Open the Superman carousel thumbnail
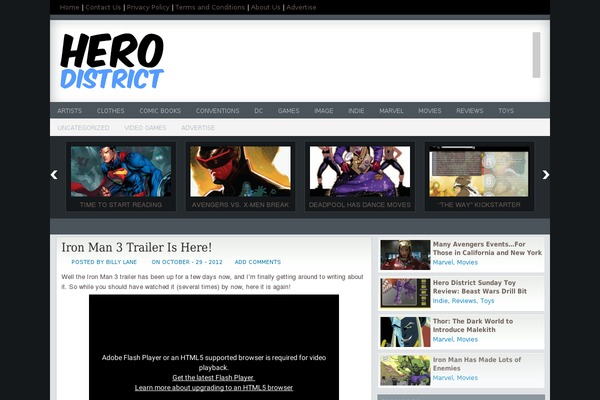Screen dimensions: 600x400 pos(121,171)
